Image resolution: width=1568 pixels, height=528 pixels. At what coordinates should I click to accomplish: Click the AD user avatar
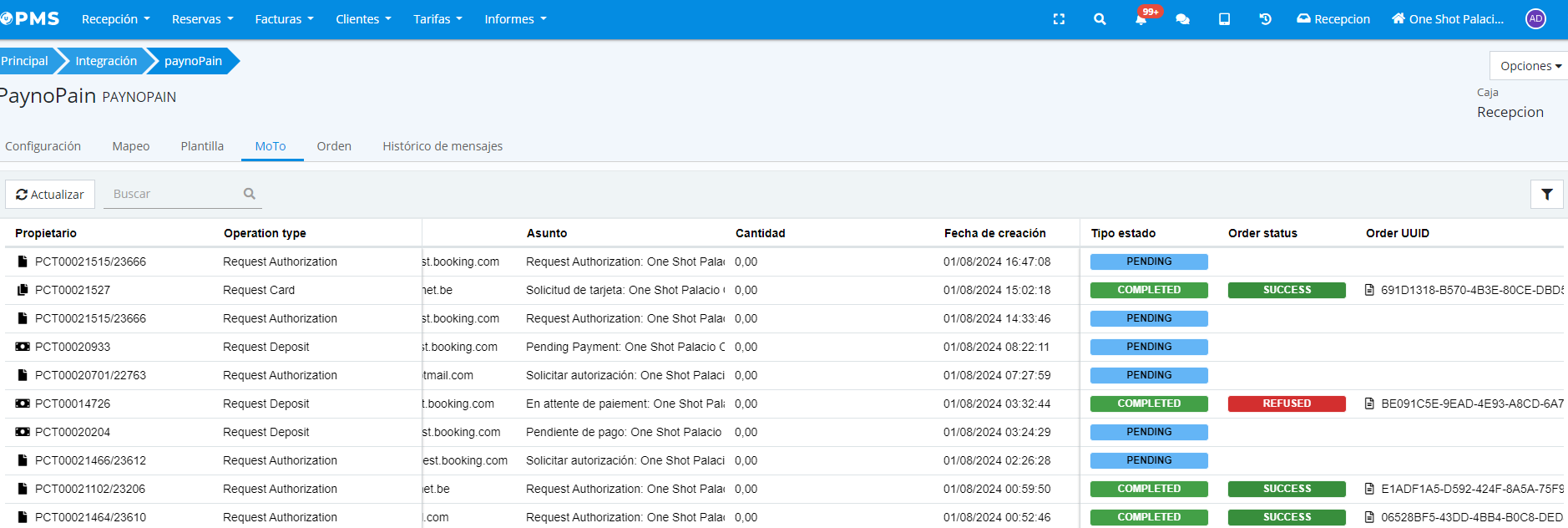pyautogui.click(x=1535, y=19)
